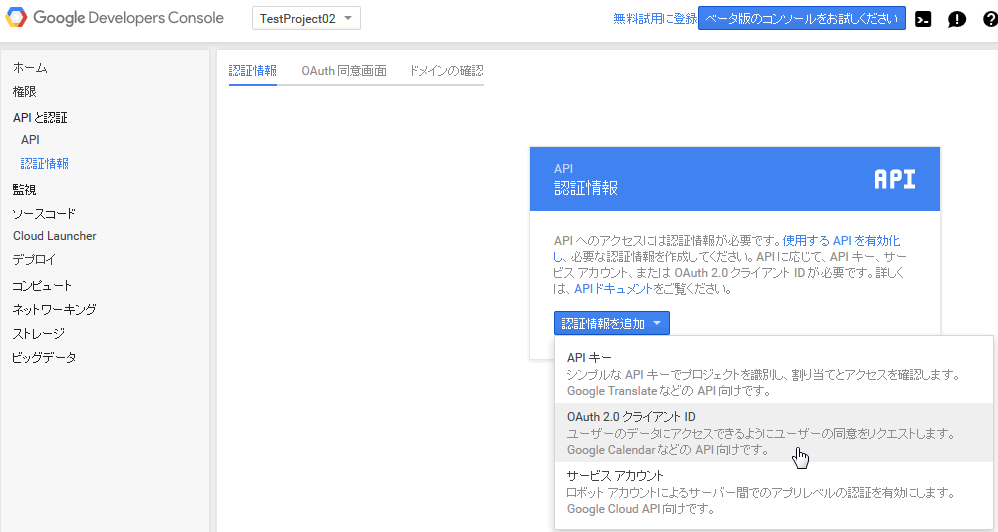998x532 pixels.
Task: Click the ベータ版のコンソールをお試しください button
Action: 802,18
